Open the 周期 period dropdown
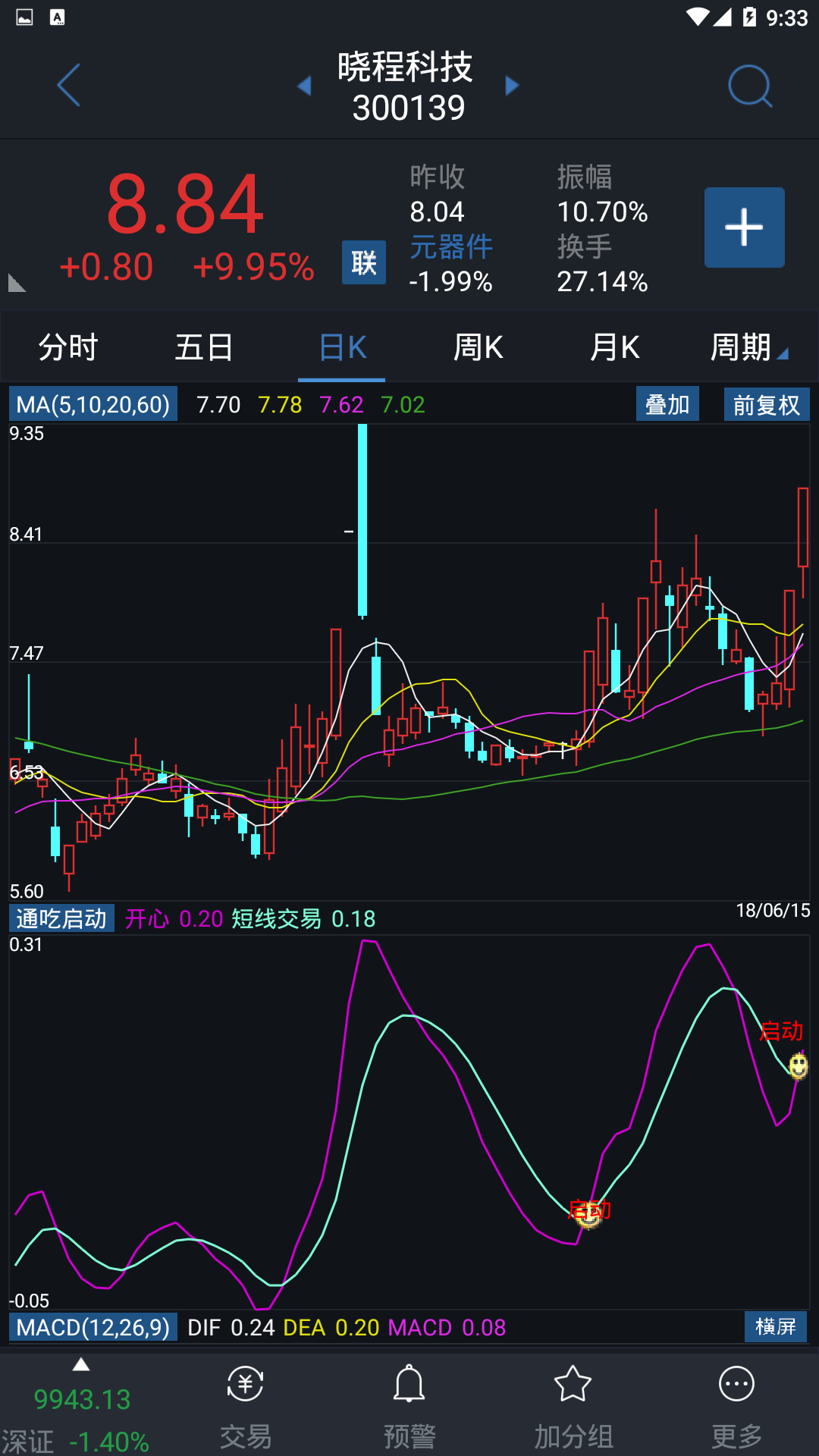The width and height of the screenshot is (819, 1456). tap(748, 347)
